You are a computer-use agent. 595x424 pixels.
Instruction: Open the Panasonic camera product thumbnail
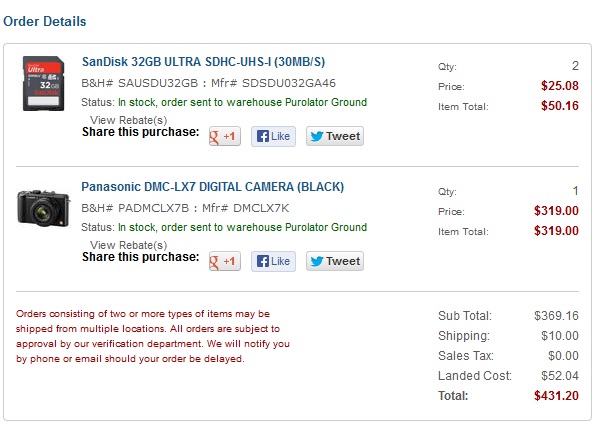pyautogui.click(x=43, y=208)
